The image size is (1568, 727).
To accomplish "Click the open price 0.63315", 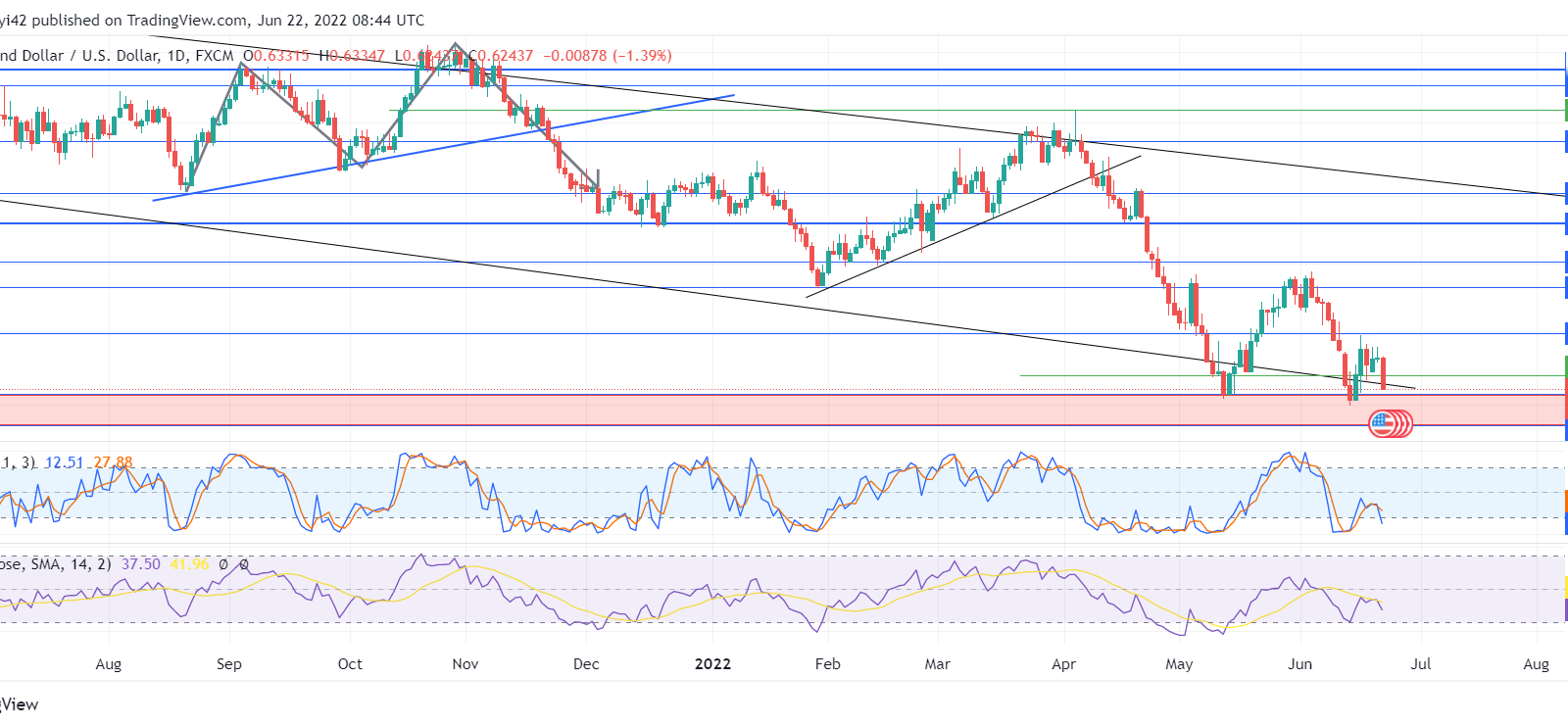I will [x=282, y=56].
